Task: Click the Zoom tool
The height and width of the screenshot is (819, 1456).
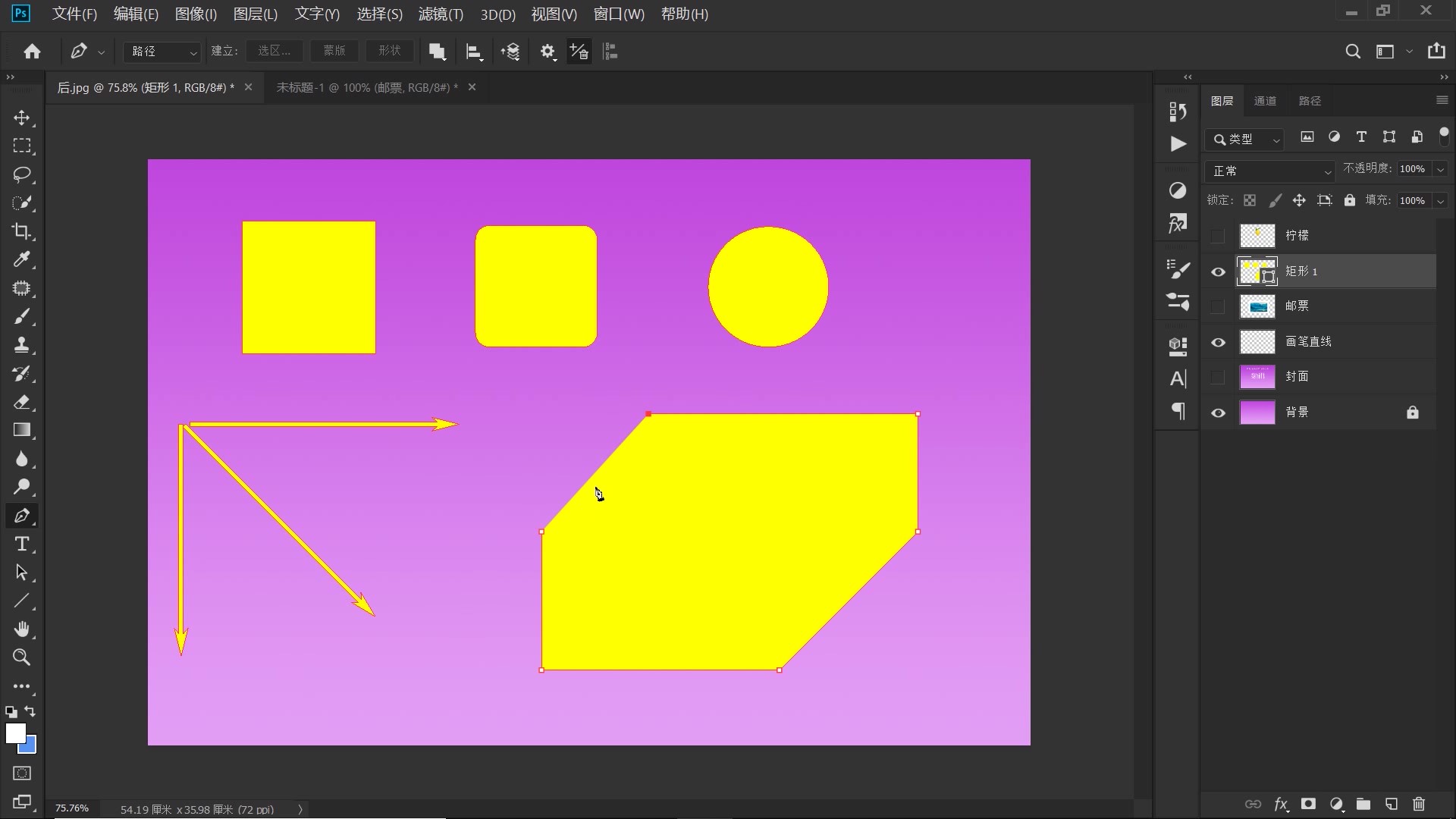Action: point(21,657)
